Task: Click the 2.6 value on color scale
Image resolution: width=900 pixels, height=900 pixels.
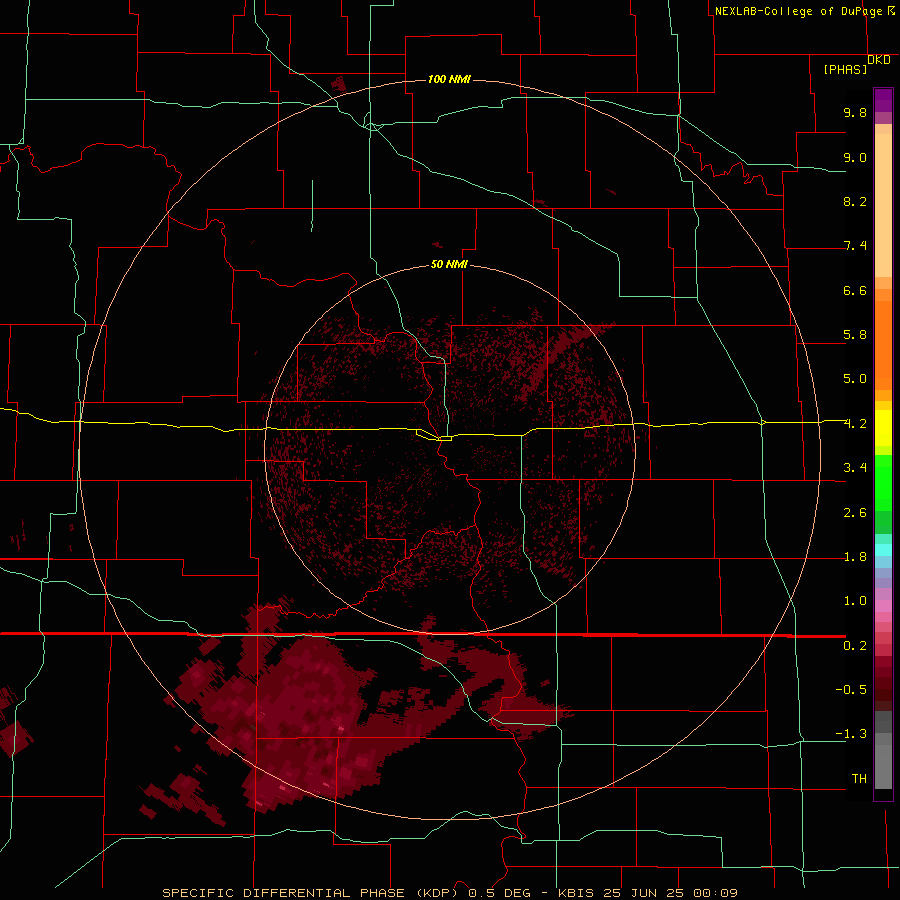Action: pyautogui.click(x=855, y=513)
